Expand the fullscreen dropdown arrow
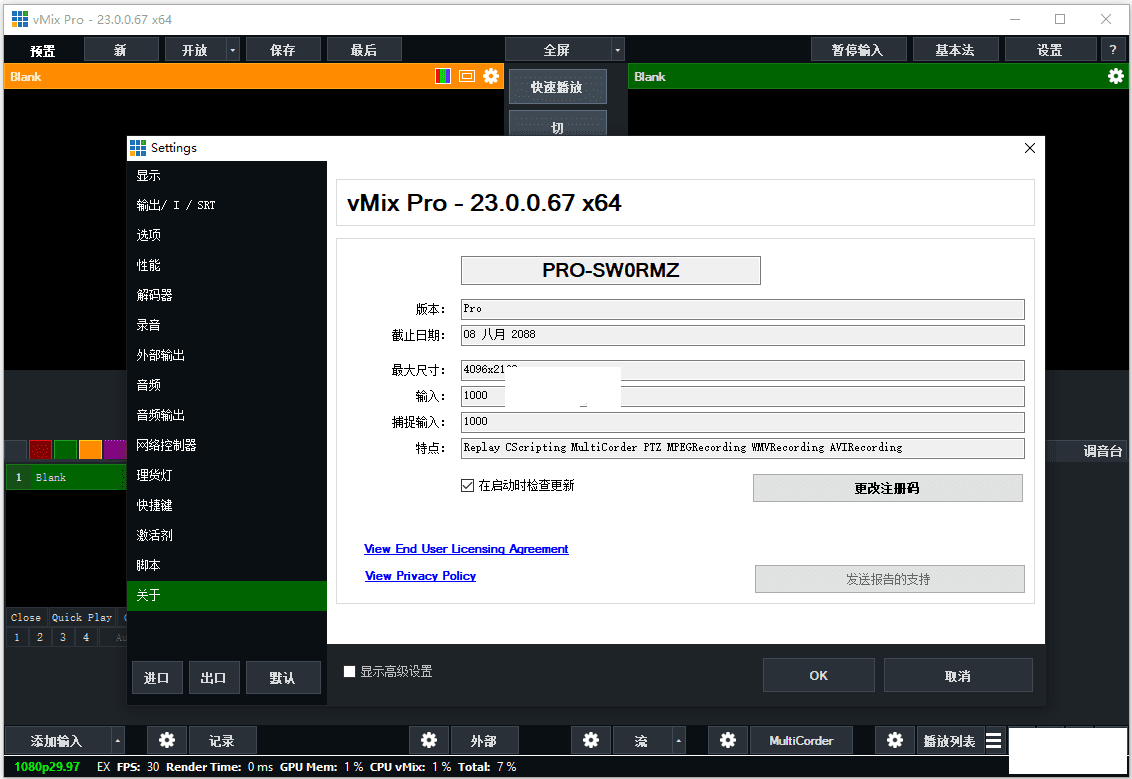 617,50
